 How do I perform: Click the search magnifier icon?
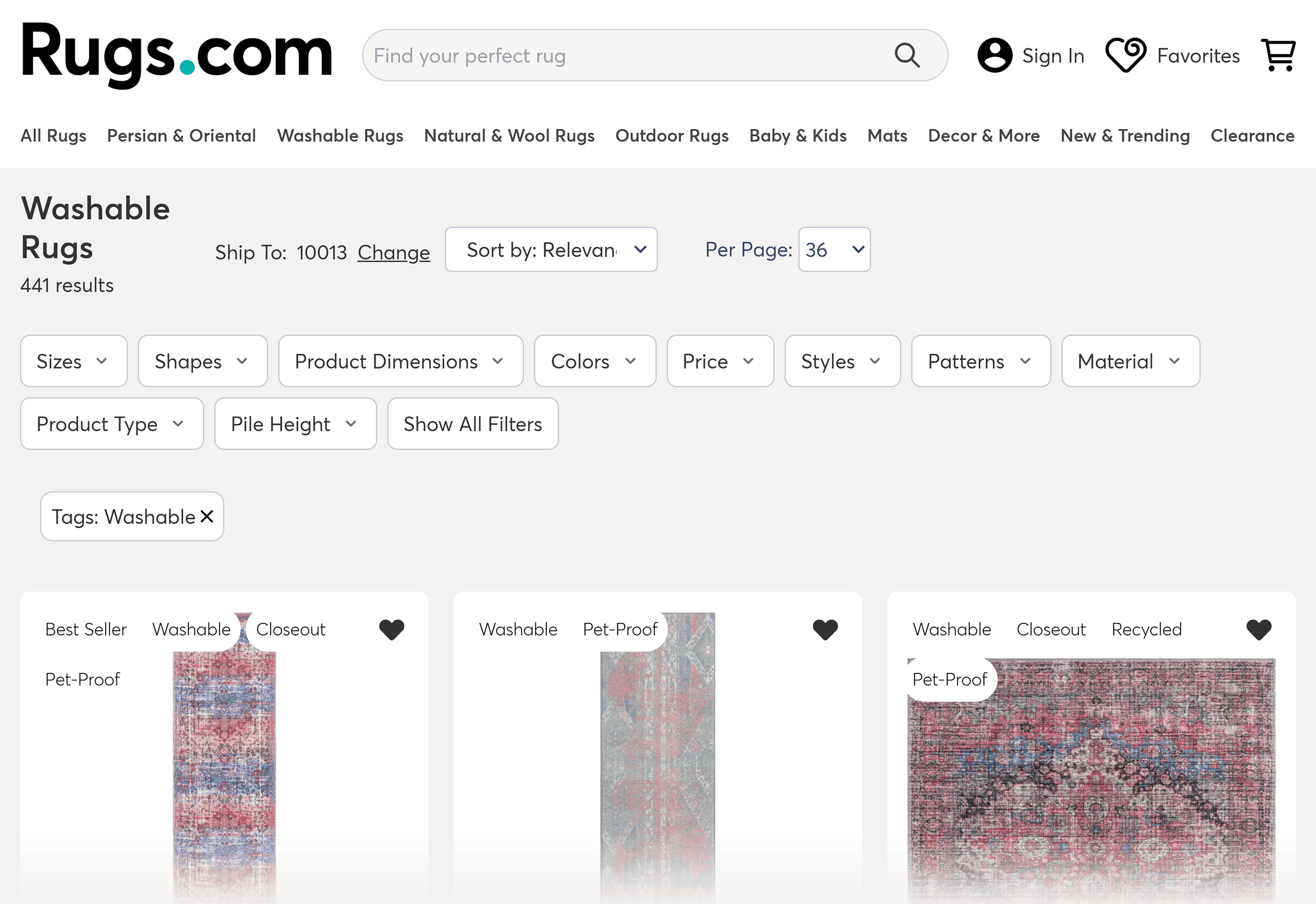pyautogui.click(x=906, y=55)
